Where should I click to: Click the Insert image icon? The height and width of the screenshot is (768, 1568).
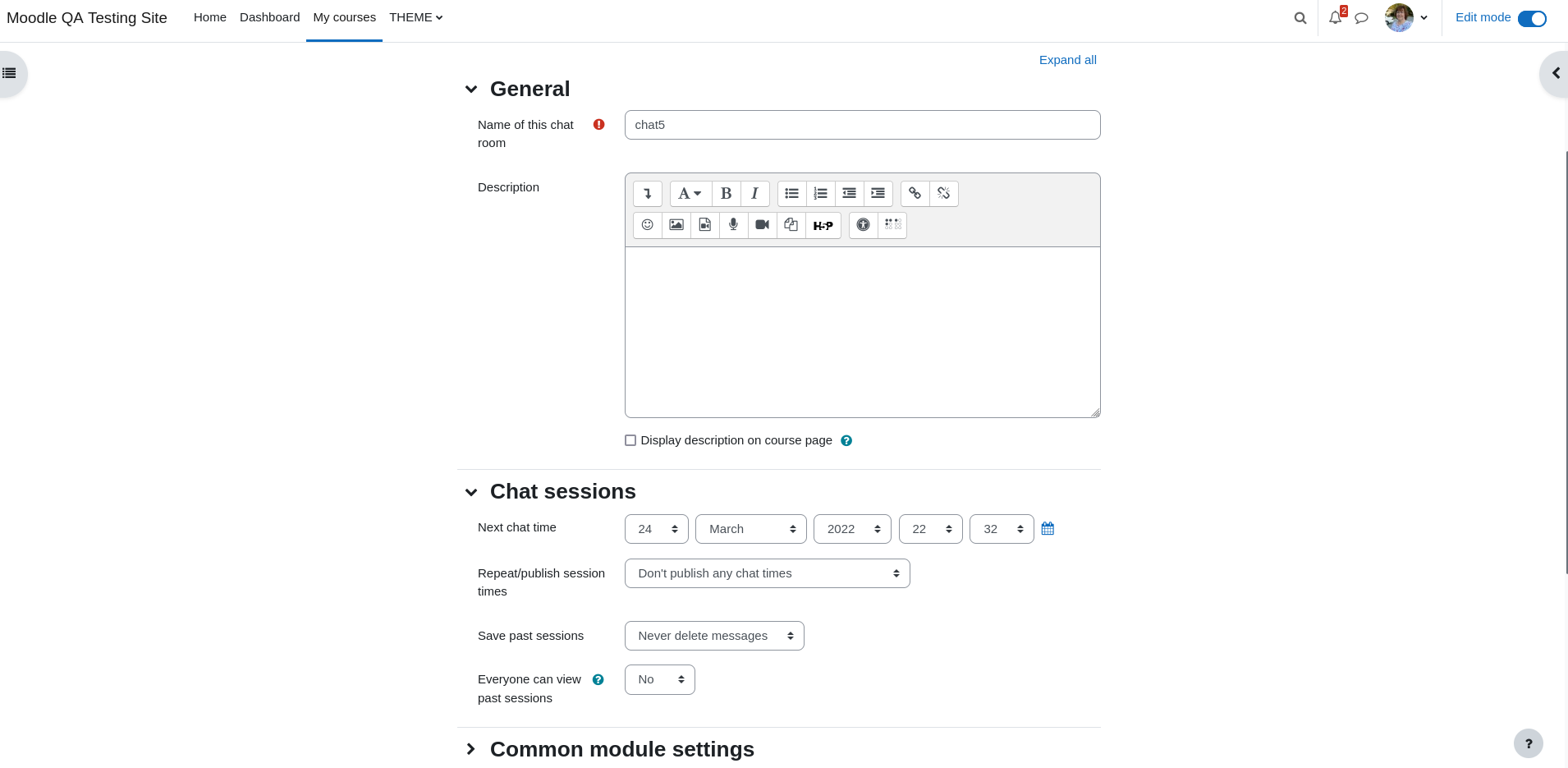(x=676, y=225)
